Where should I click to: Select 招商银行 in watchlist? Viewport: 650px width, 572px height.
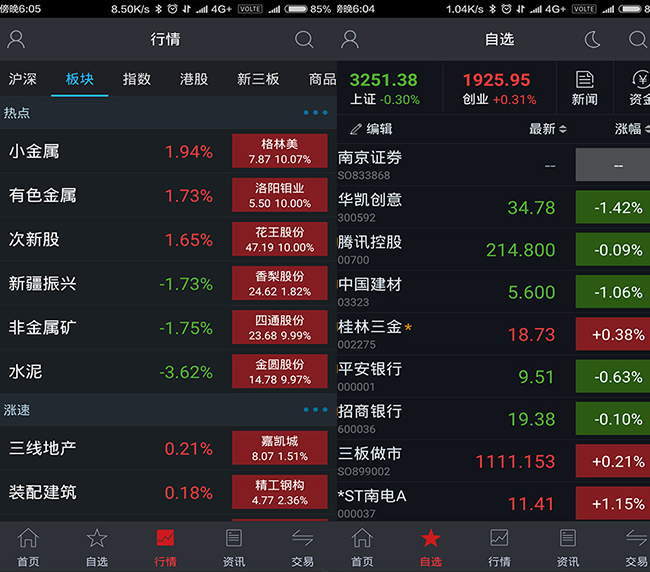[494, 419]
